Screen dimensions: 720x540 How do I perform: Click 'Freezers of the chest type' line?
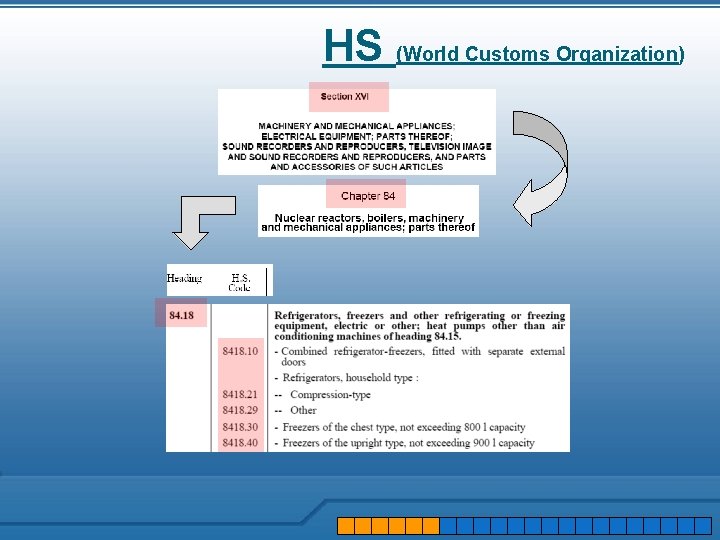[x=400, y=427]
